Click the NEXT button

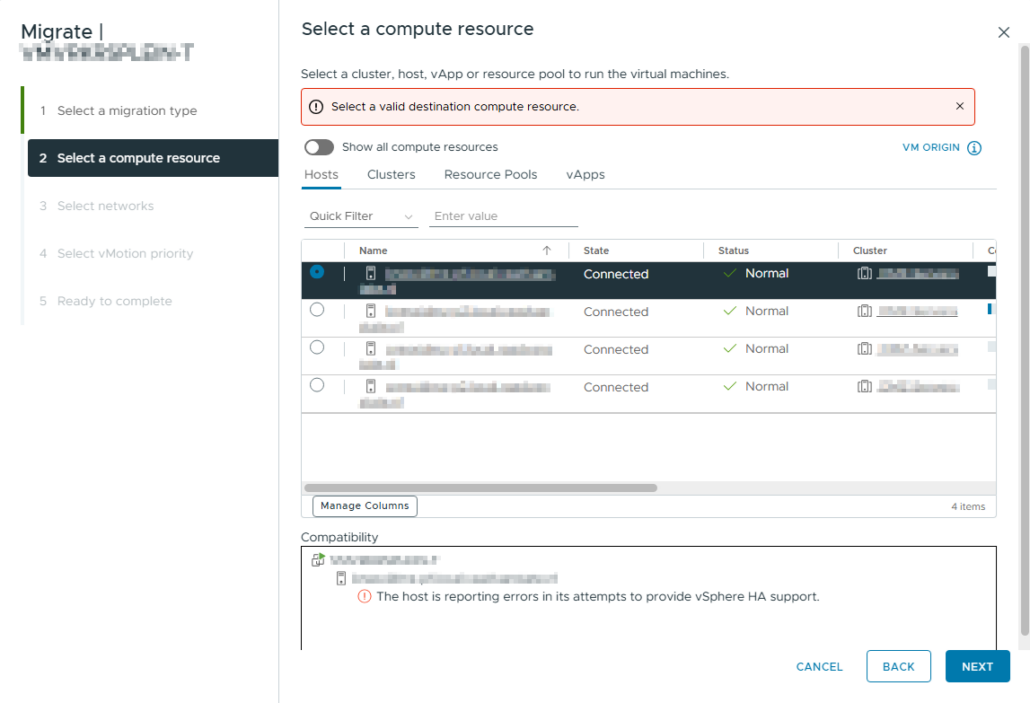pos(976,666)
